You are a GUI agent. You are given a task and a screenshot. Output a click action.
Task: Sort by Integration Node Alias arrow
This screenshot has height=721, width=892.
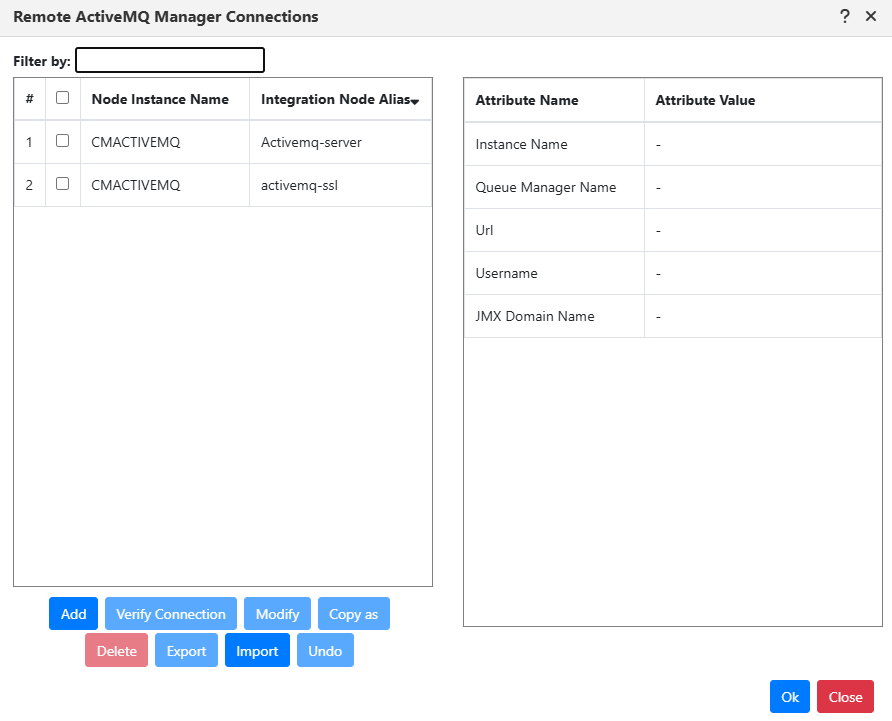click(415, 102)
